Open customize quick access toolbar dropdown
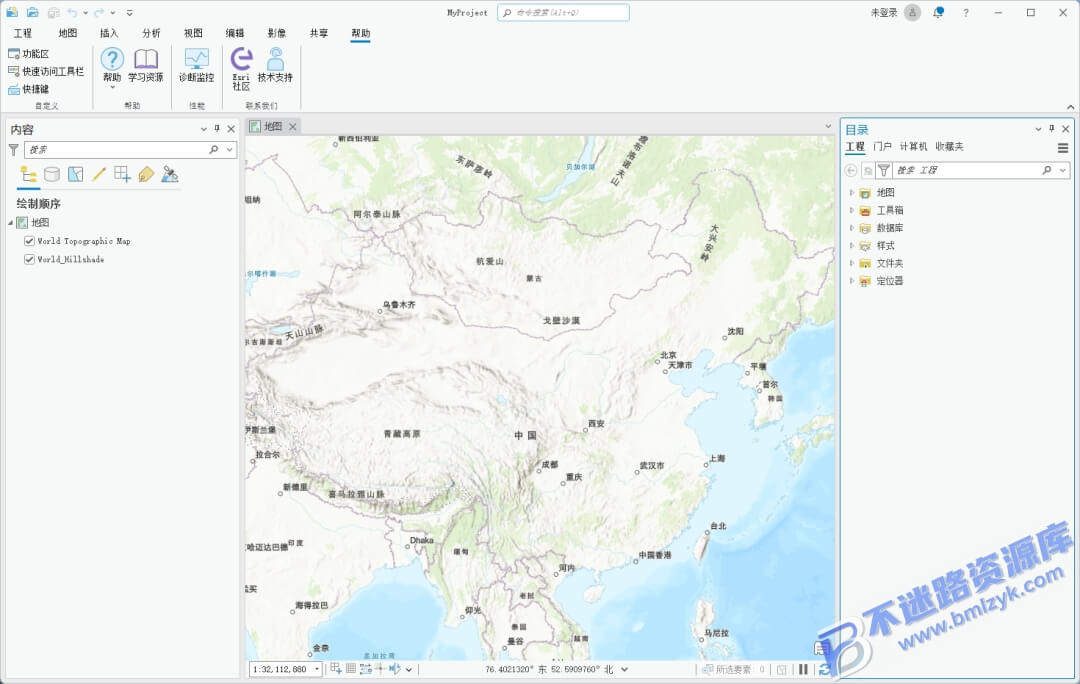The width and height of the screenshot is (1080, 684). pyautogui.click(x=129, y=13)
